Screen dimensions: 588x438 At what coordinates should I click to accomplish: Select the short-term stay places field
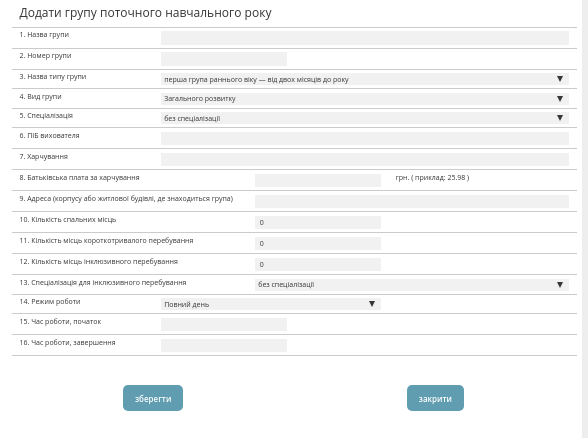(318, 243)
